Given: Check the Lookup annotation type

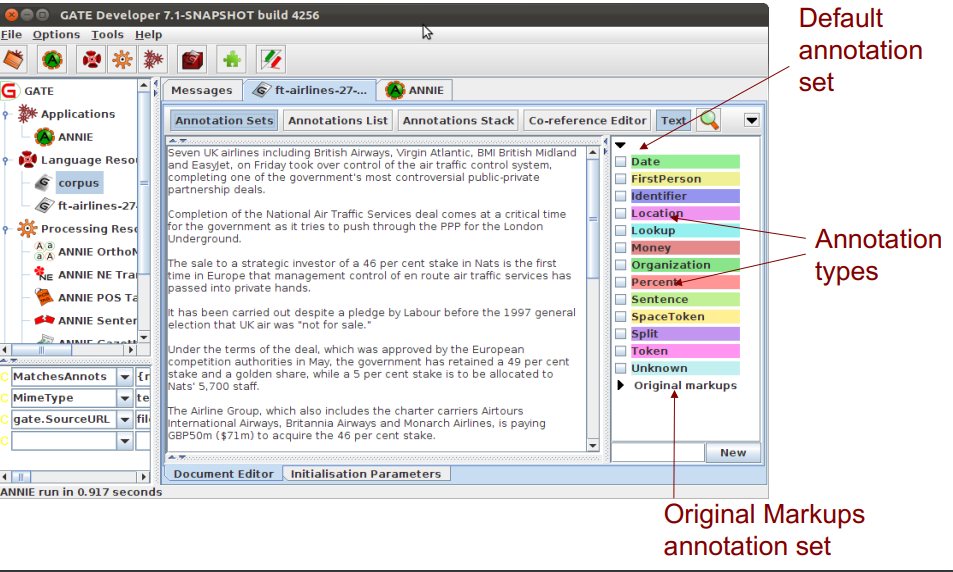Looking at the screenshot, I should 621,230.
